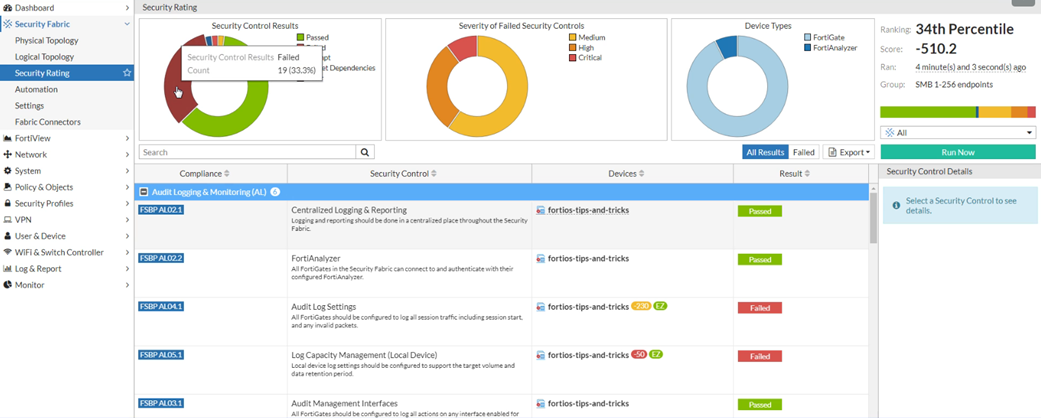Click the Monitor pie icon

coord(8,285)
